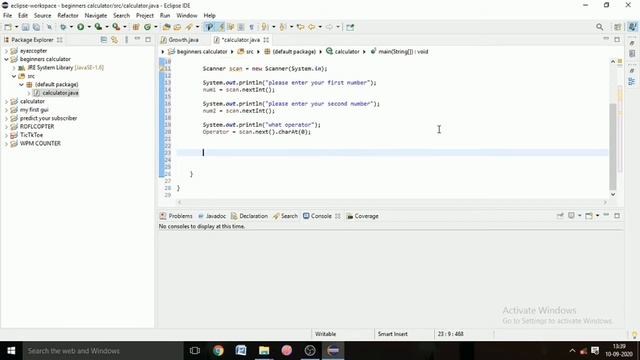Click the Open Task icon
The width and height of the screenshot is (640, 360).
coord(177,27)
